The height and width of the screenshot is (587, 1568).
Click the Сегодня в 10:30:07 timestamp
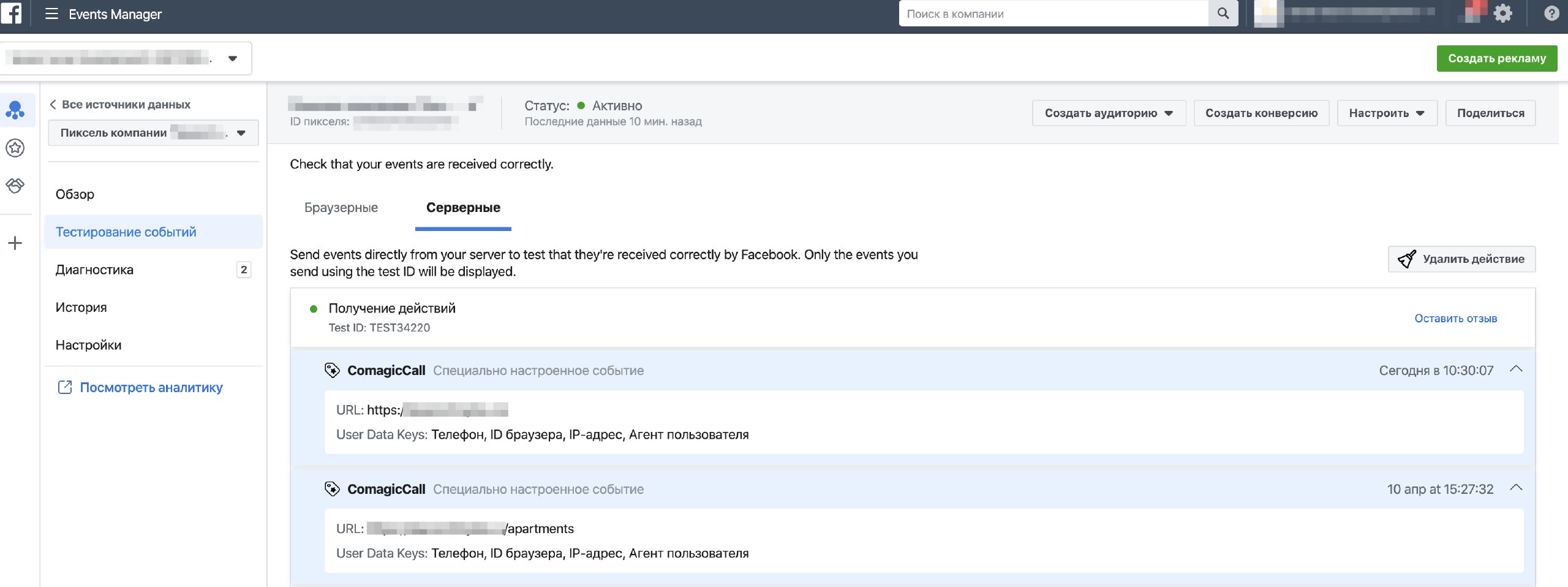tap(1436, 370)
